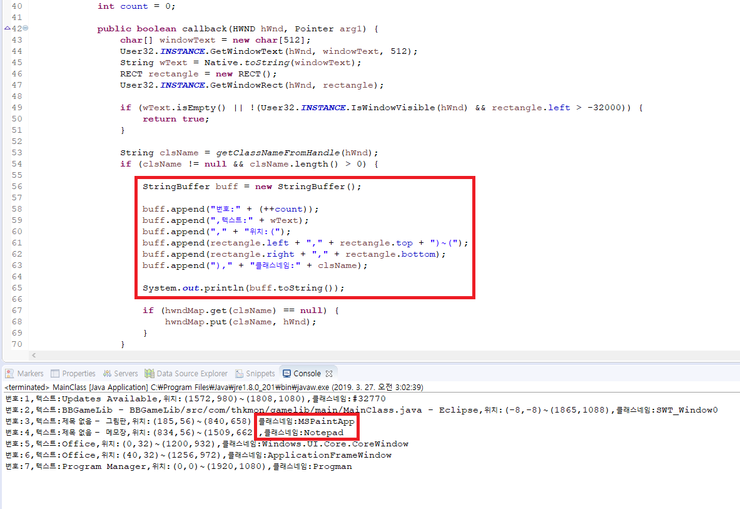The height and width of the screenshot is (509, 740).
Task: Click the Markers view icon
Action: [x=9, y=373]
